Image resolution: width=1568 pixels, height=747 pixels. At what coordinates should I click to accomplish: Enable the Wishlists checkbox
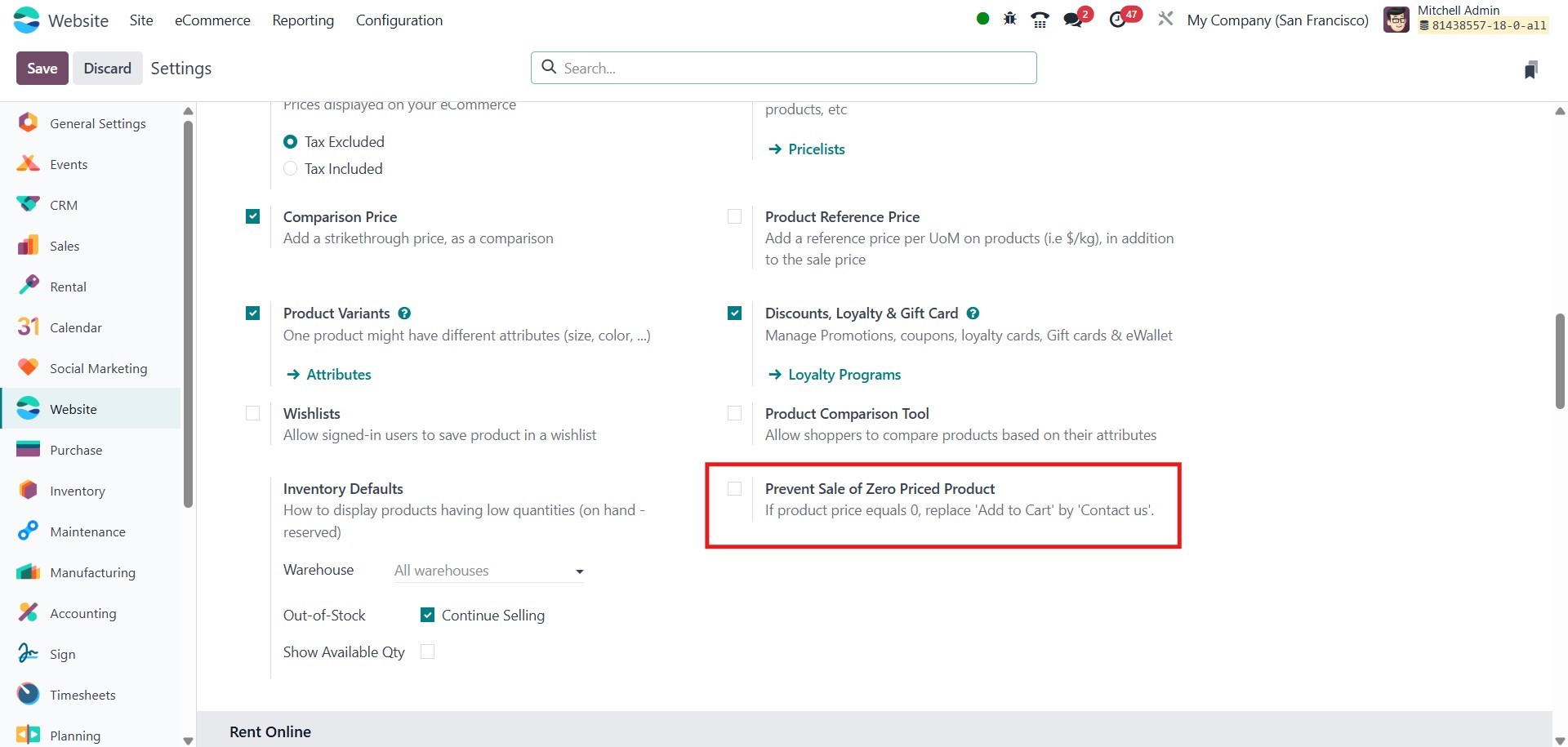[253, 414]
